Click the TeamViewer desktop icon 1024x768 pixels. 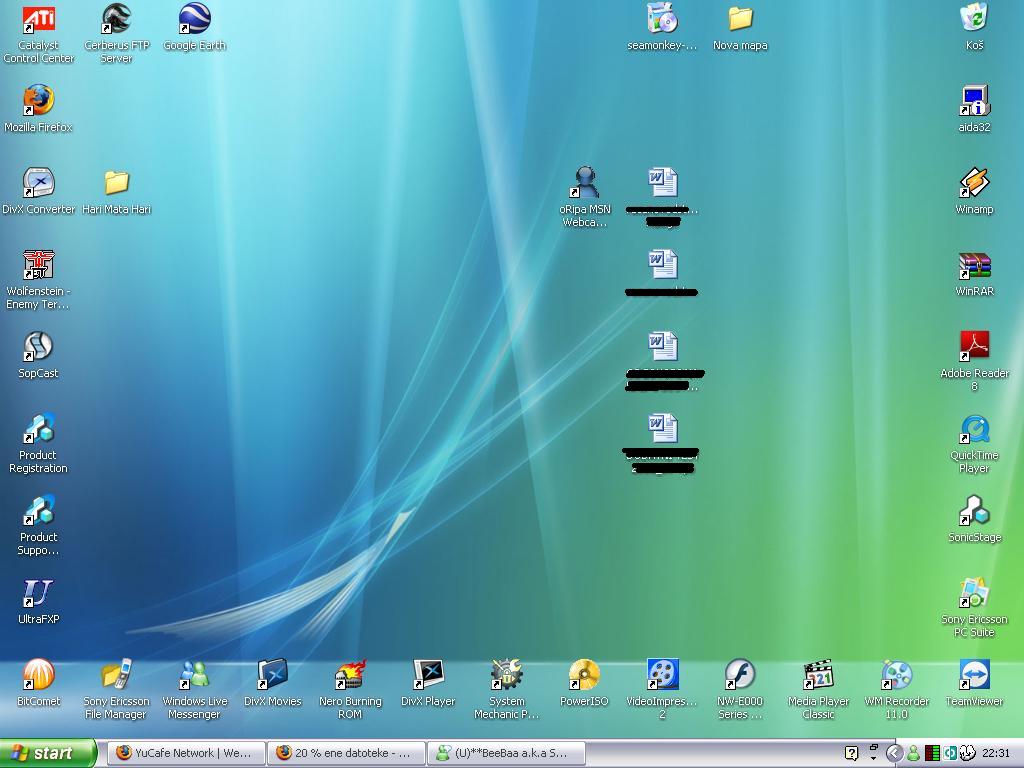[974, 675]
